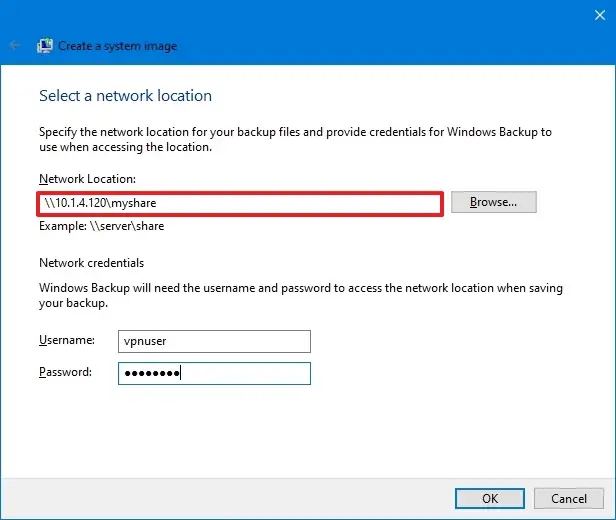Click the empty area beside the Password field
Screen dimensions: 616x520
point(450,373)
